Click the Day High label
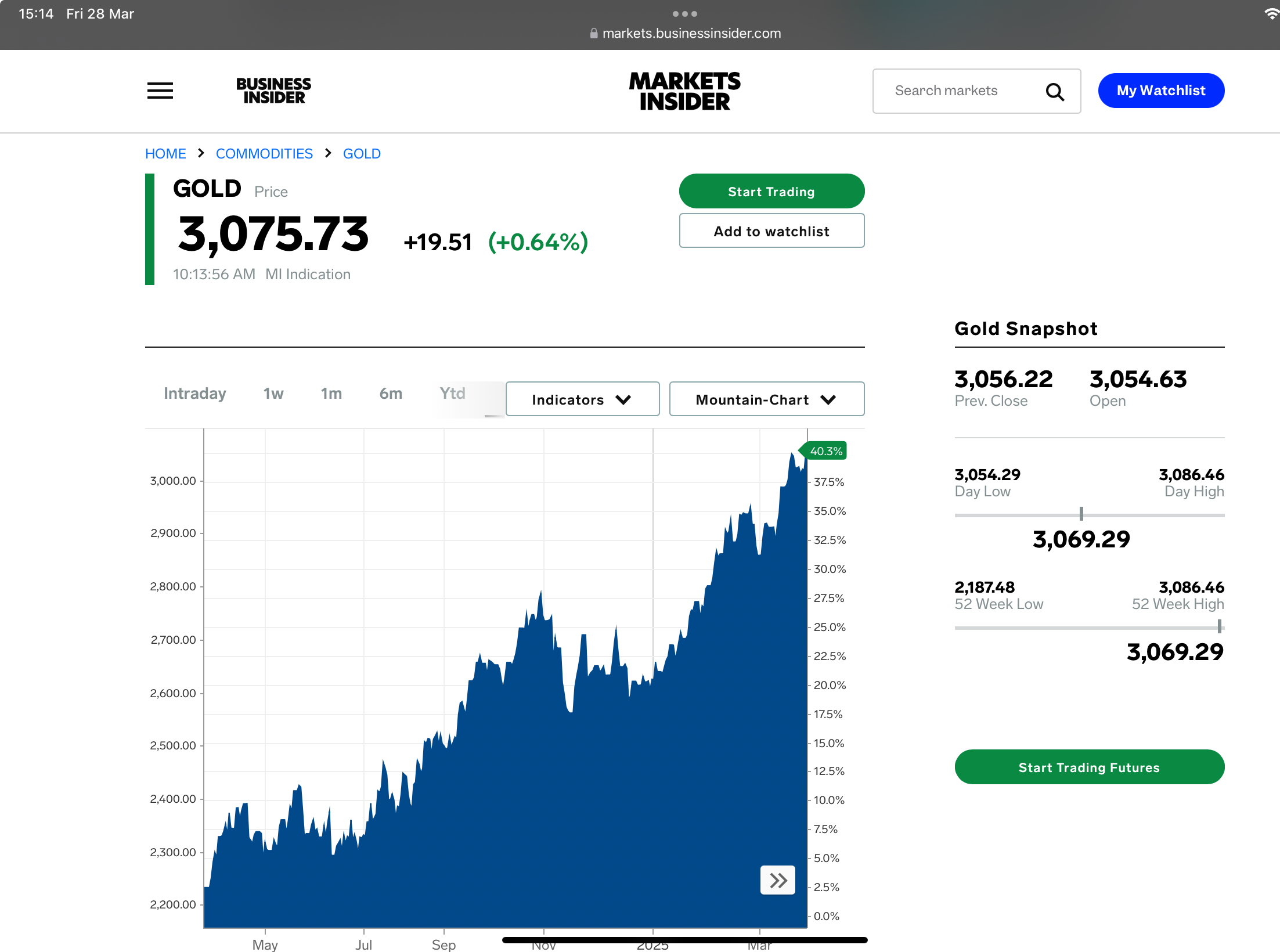 [x=1194, y=492]
